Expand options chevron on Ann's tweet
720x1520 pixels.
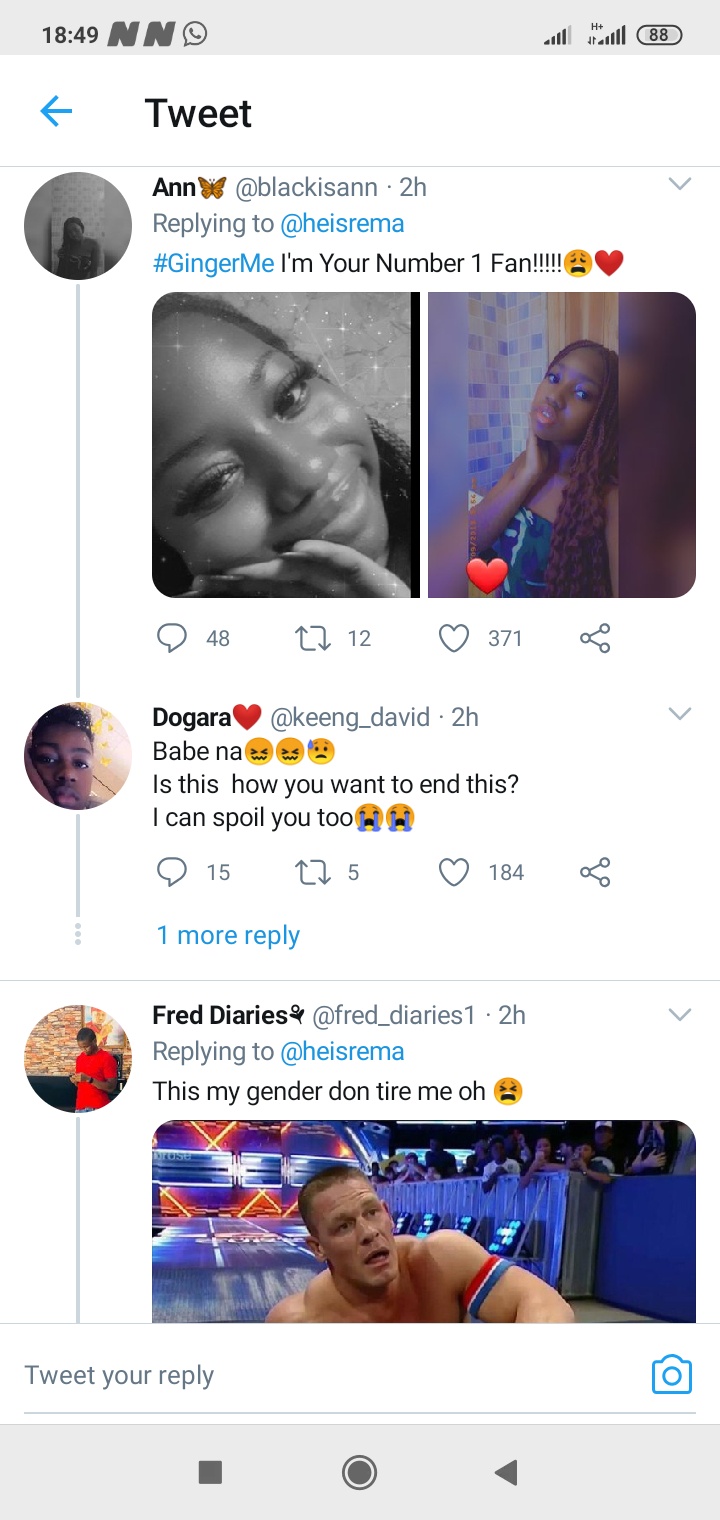679,185
